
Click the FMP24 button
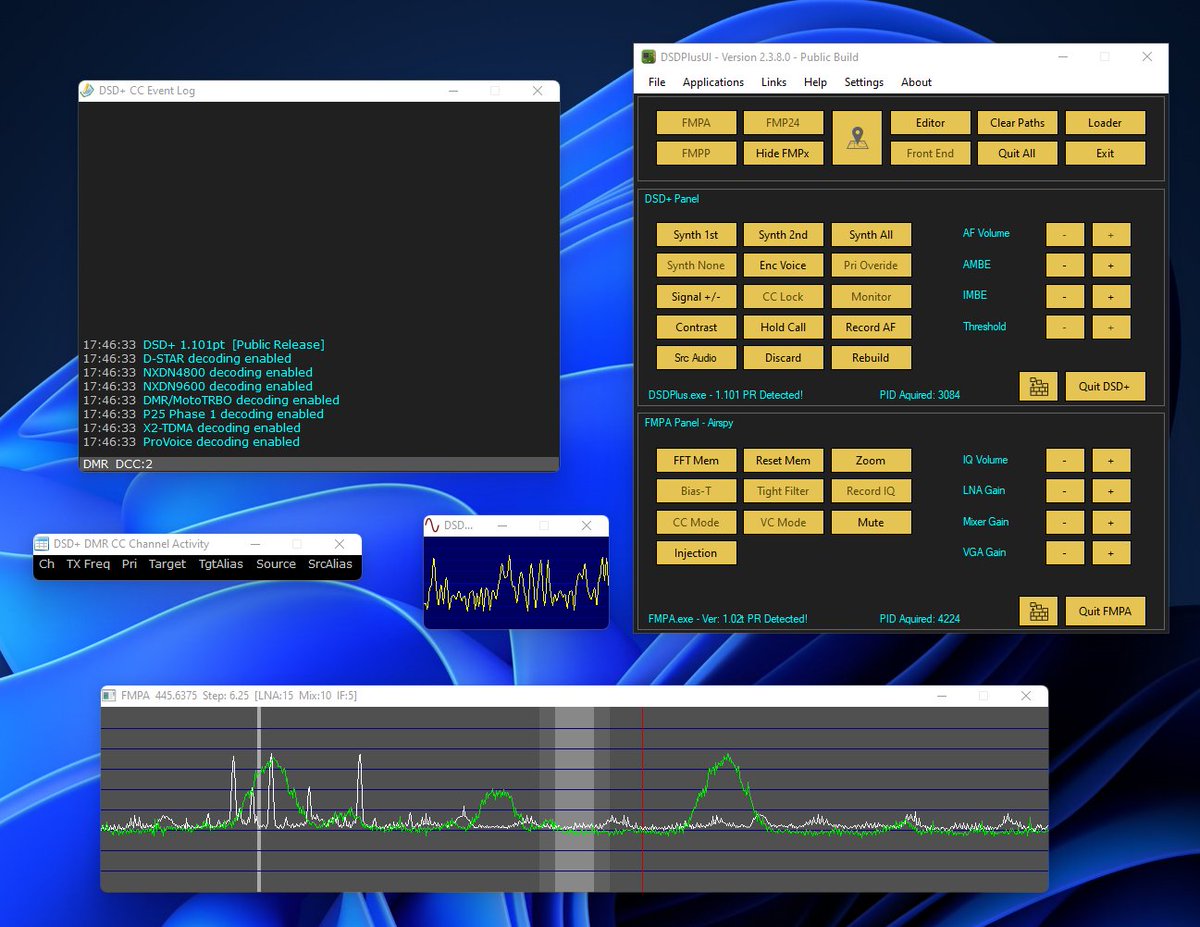783,123
